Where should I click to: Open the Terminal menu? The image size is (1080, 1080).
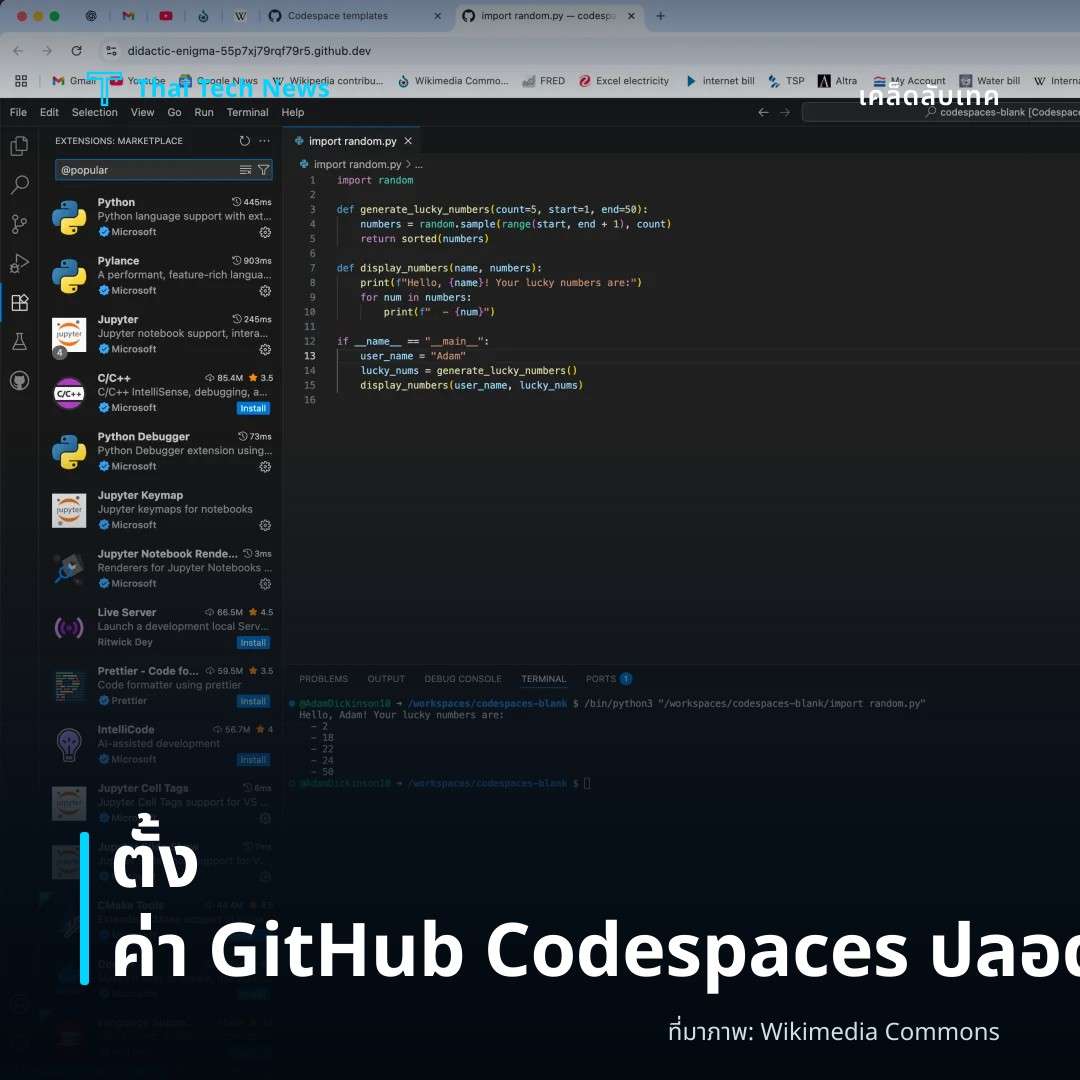pos(247,112)
